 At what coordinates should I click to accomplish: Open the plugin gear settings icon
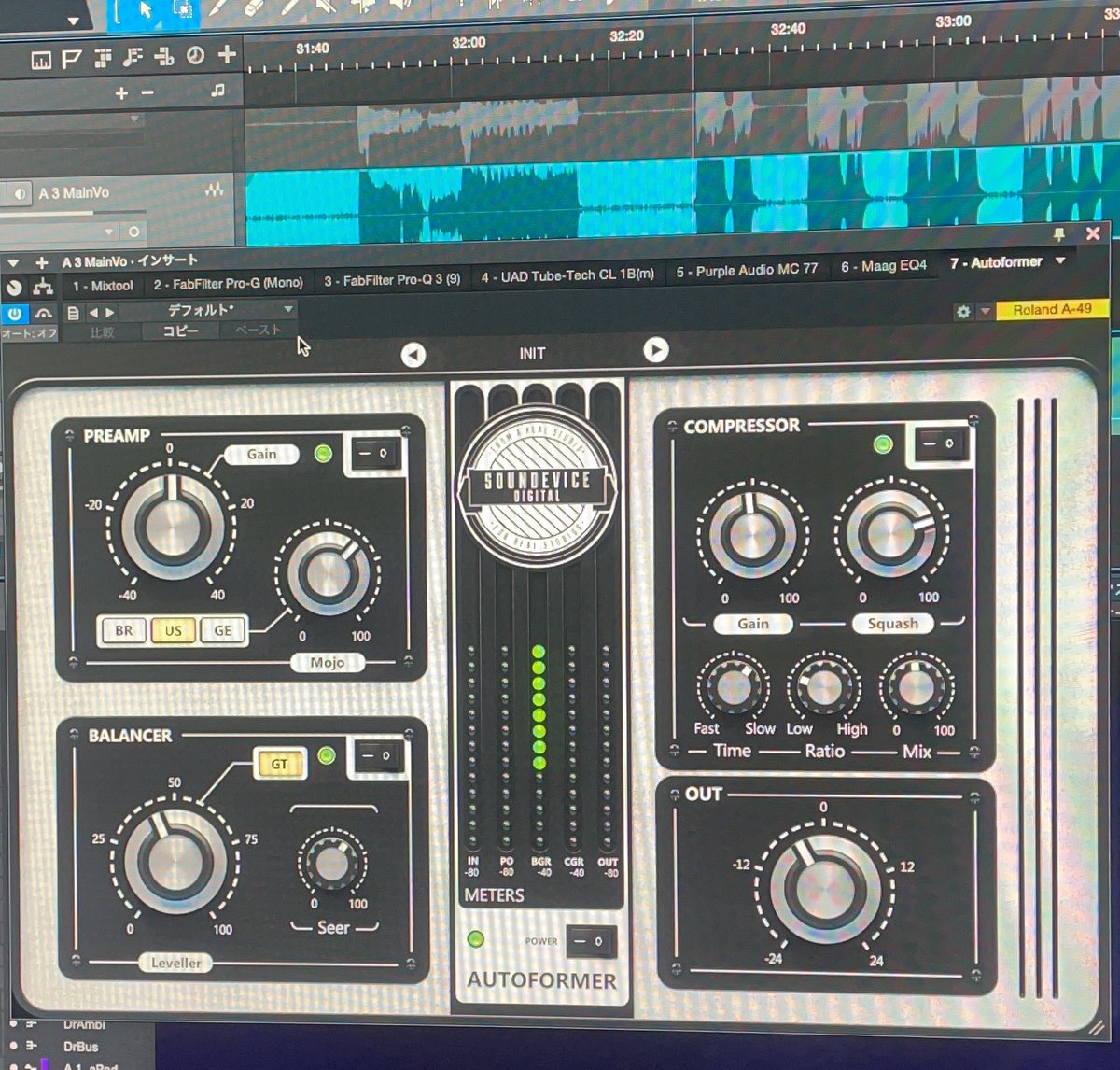[963, 312]
